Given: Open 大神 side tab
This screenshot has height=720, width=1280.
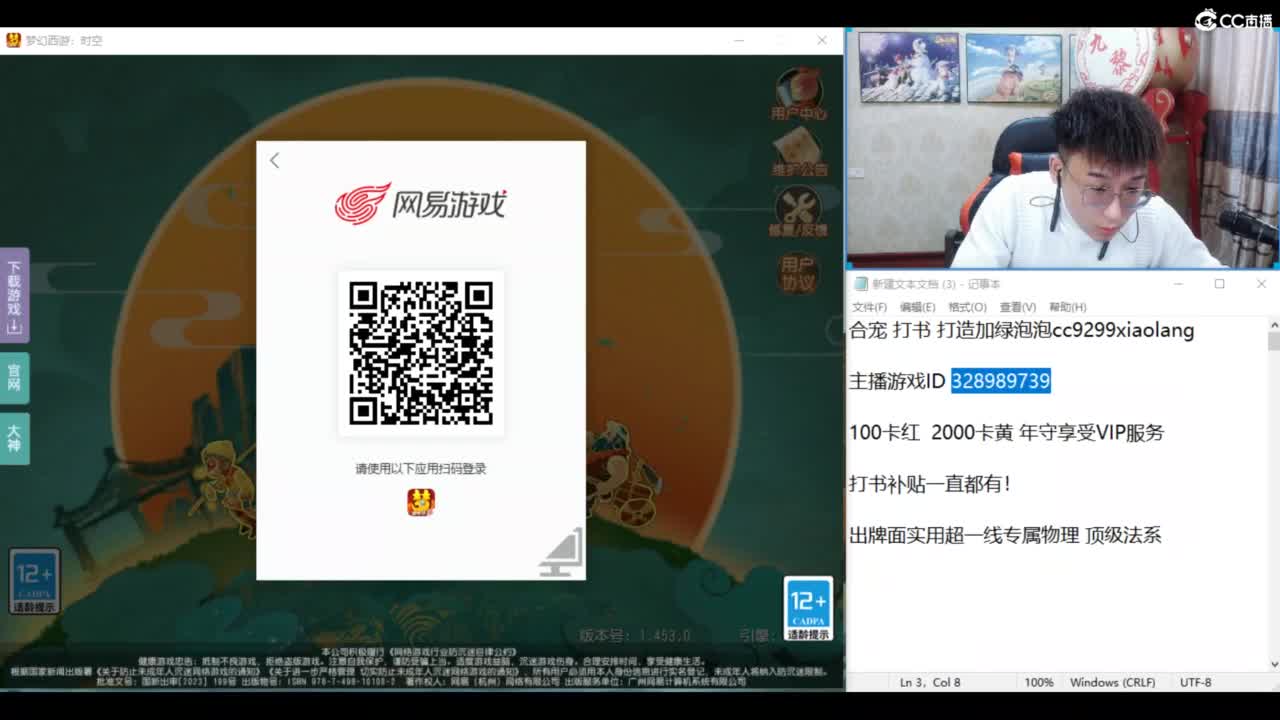Looking at the screenshot, I should (x=14, y=439).
